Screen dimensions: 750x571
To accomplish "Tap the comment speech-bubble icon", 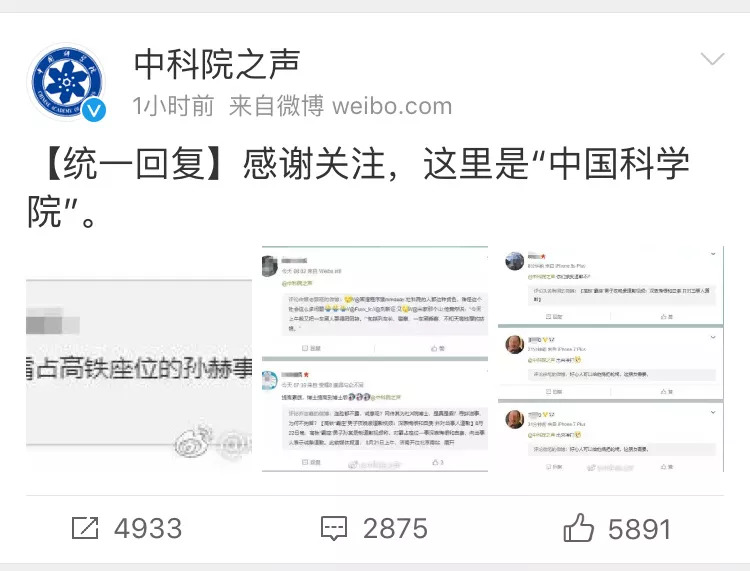I will pos(333,528).
